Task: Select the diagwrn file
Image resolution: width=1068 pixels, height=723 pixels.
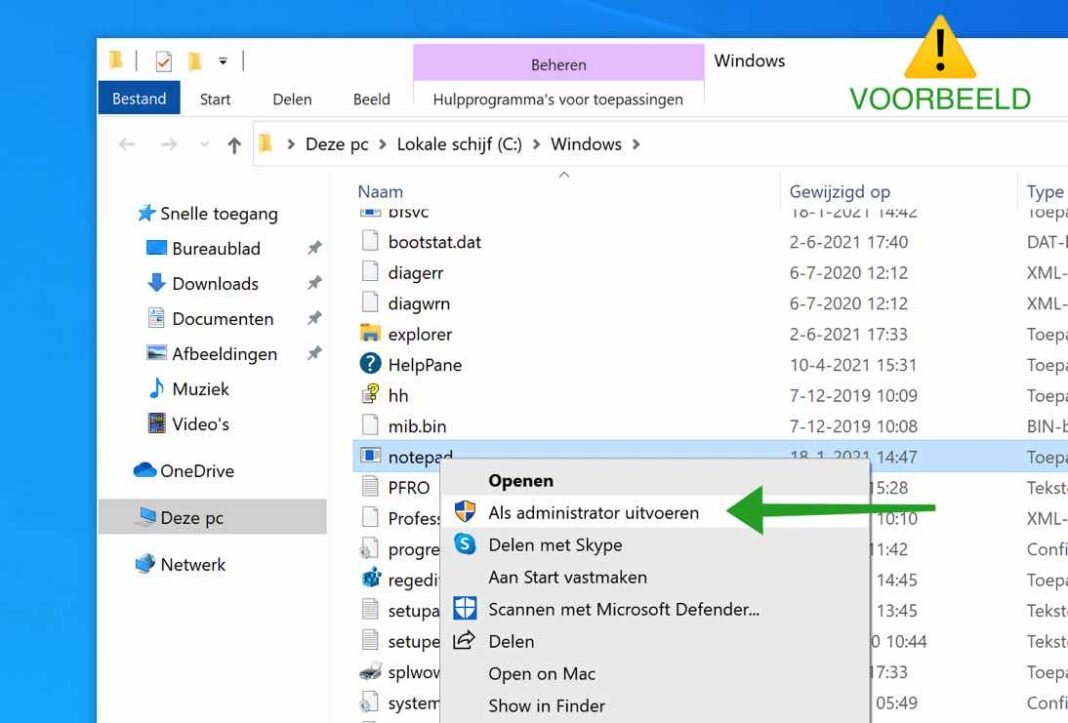Action: coord(419,303)
